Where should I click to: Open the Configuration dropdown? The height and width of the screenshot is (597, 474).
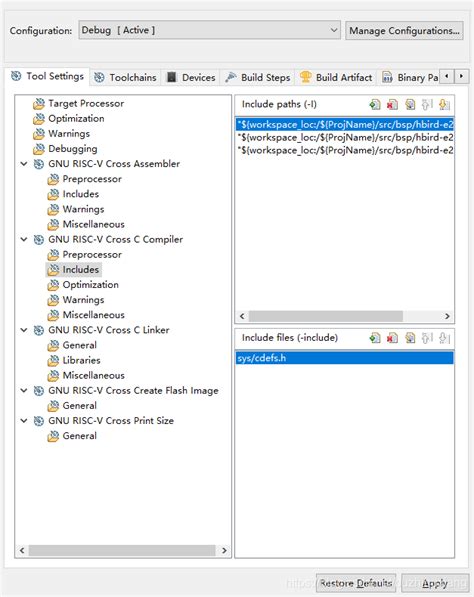[209, 30]
